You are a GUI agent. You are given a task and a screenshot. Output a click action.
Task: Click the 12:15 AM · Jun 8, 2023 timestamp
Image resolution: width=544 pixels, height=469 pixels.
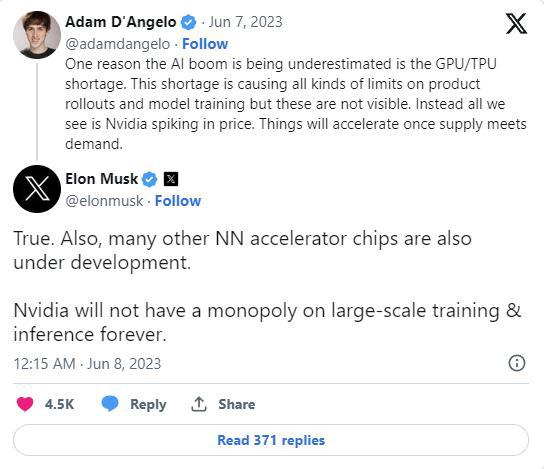point(87,364)
